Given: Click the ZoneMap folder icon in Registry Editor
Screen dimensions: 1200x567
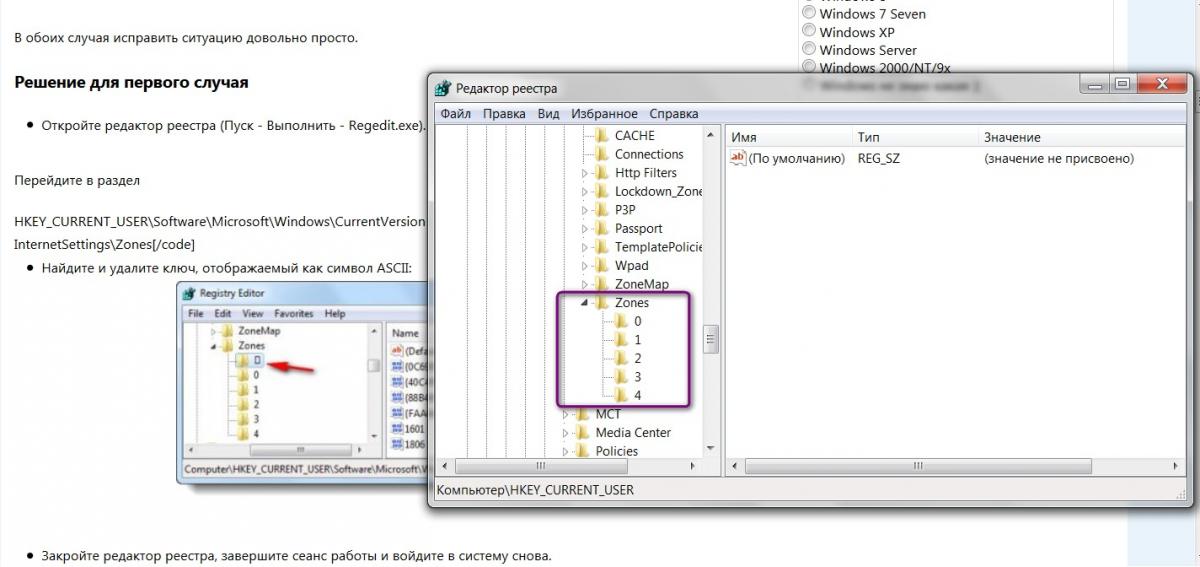Looking at the screenshot, I should (x=228, y=331).
